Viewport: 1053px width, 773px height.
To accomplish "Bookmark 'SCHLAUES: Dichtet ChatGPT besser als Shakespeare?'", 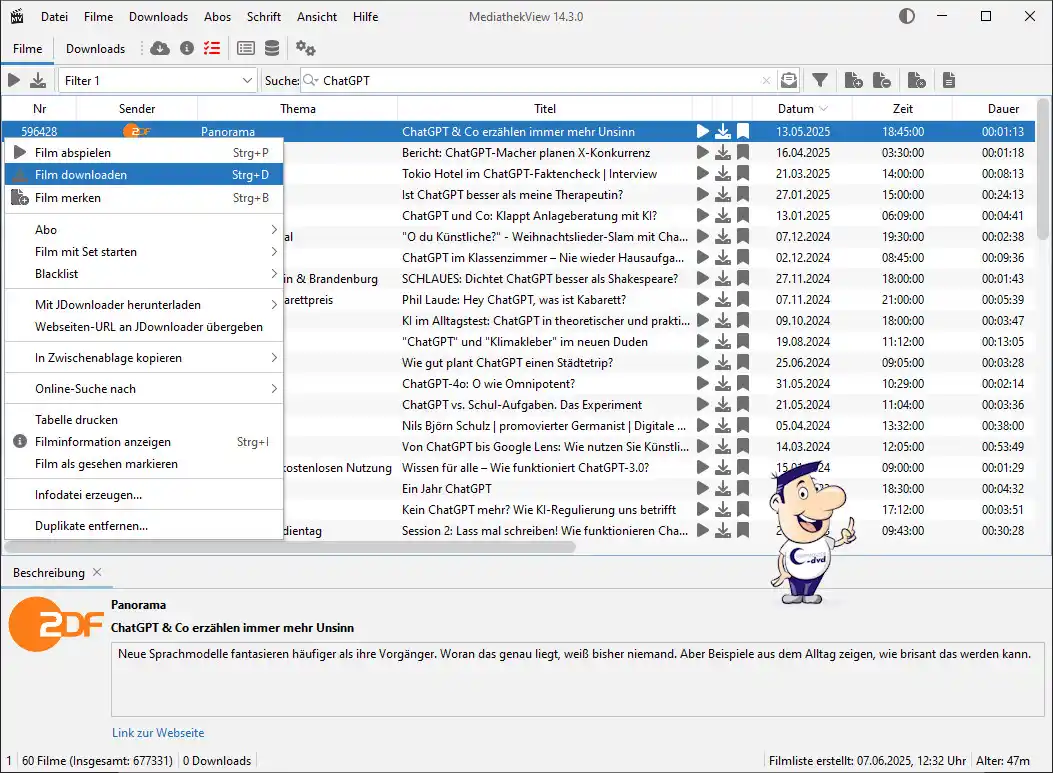I will point(743,279).
